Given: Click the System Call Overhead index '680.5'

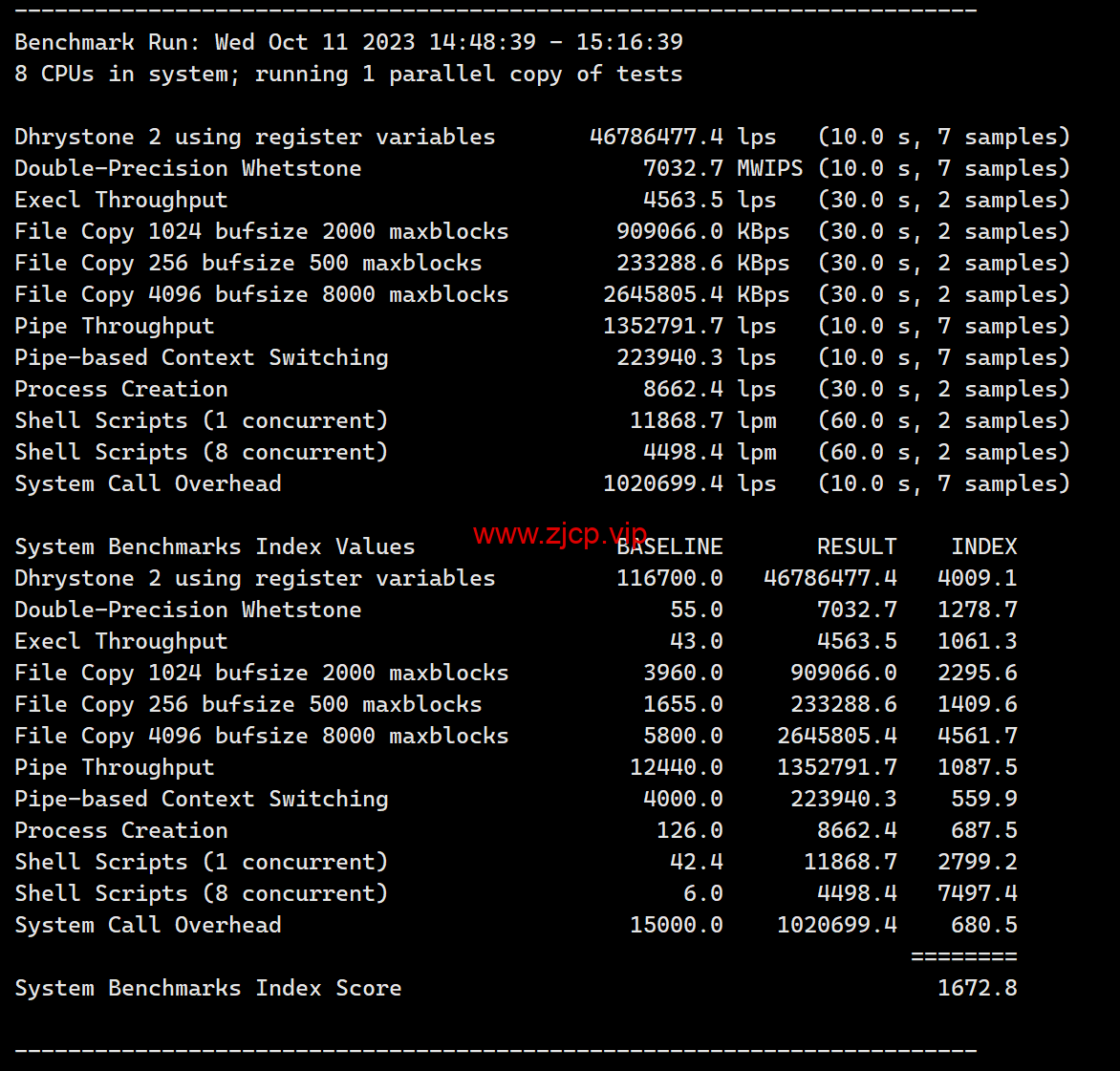Looking at the screenshot, I should click(983, 925).
